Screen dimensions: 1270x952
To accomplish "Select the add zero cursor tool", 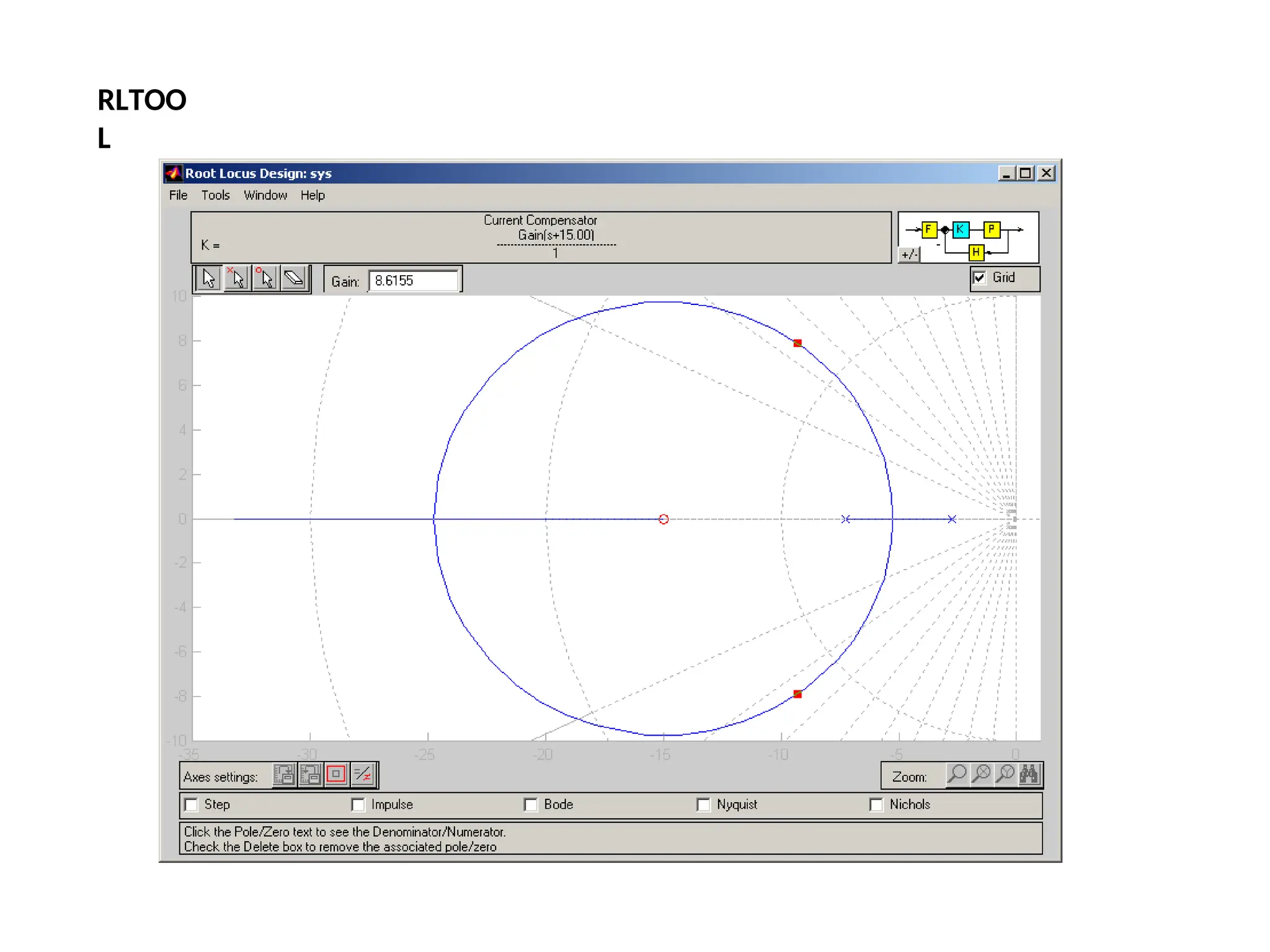I will click(x=265, y=278).
